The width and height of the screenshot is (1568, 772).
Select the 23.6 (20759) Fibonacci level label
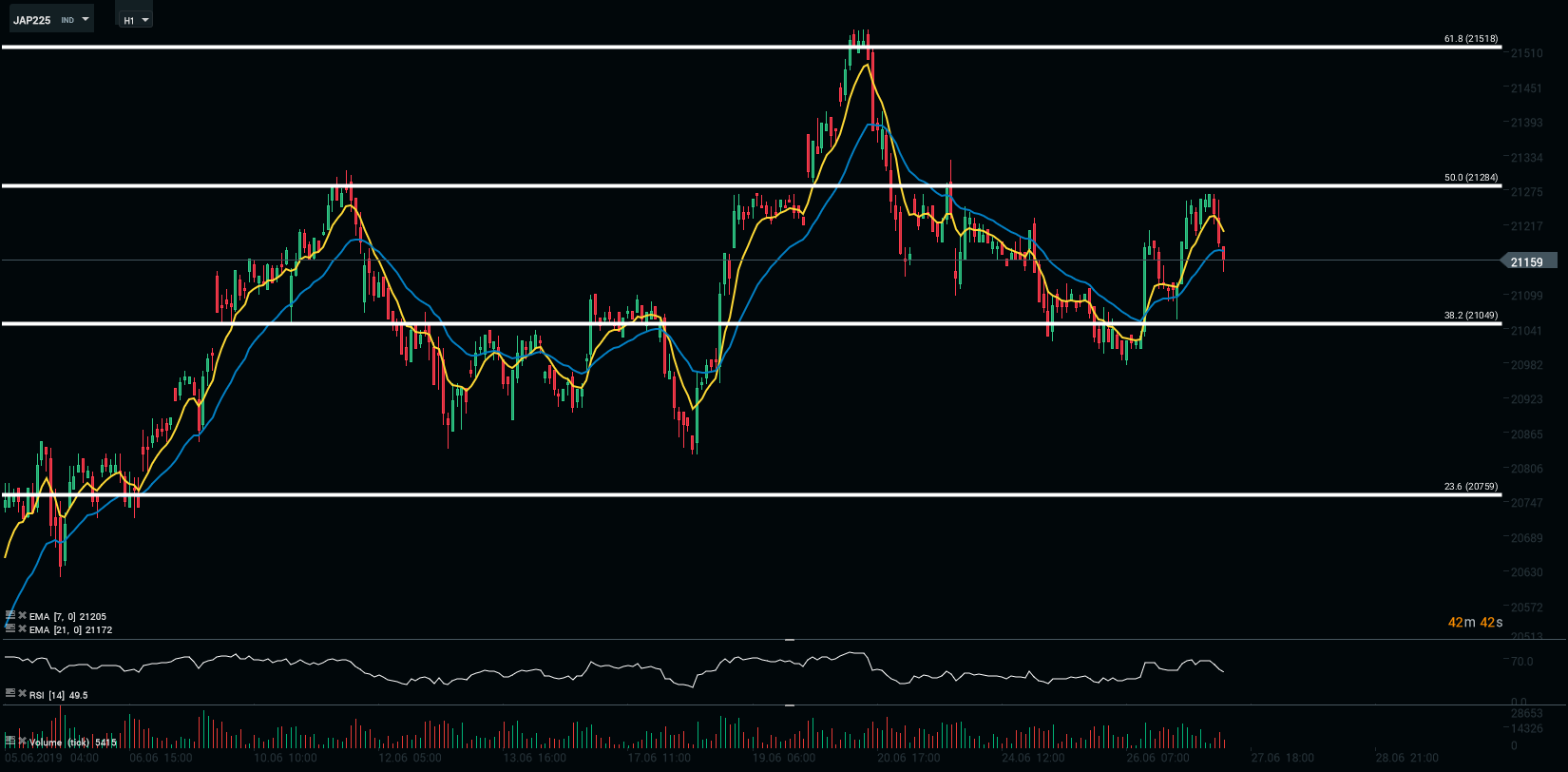pos(1470,487)
